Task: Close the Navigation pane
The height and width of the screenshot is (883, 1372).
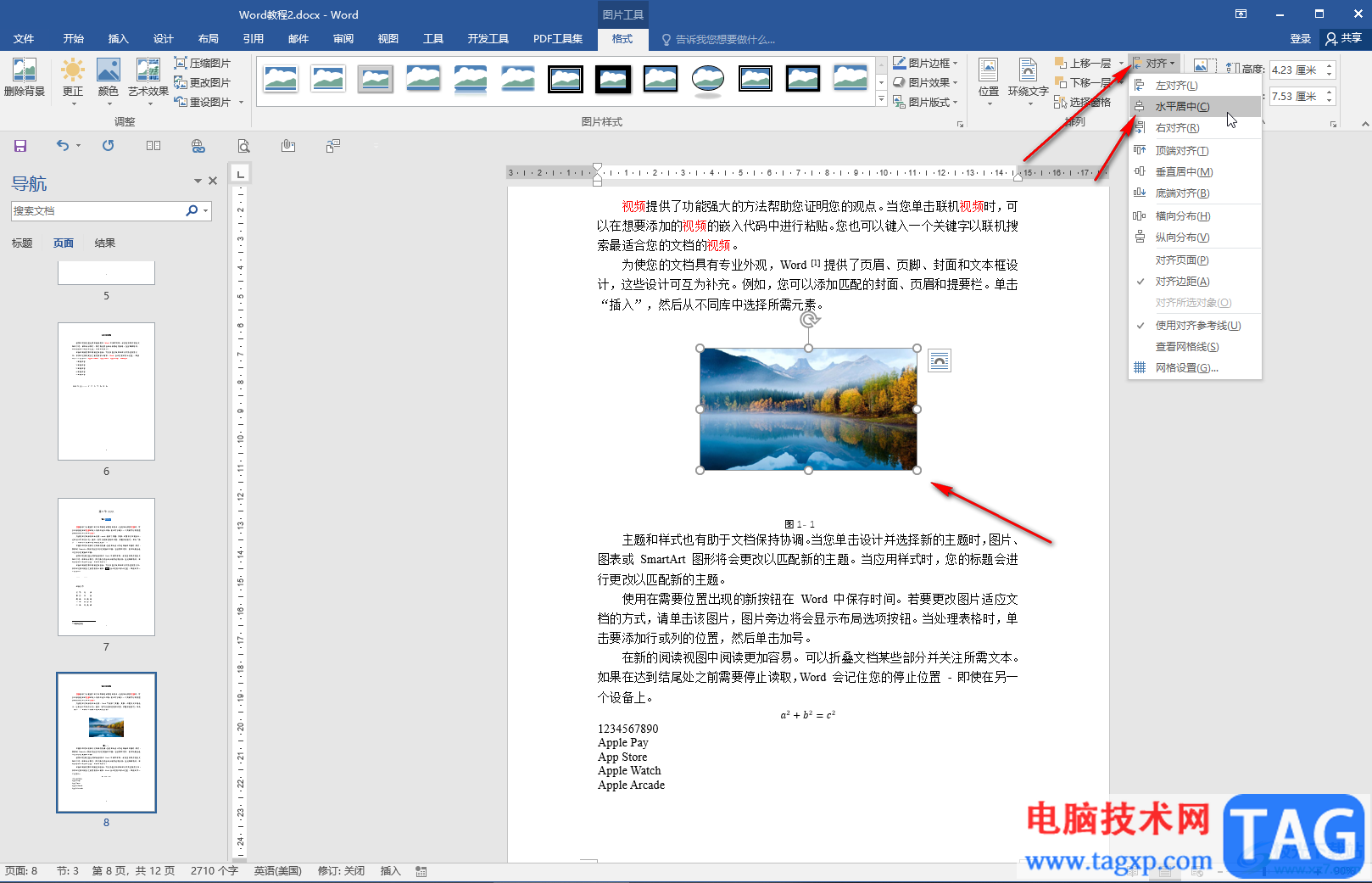Action: [x=213, y=181]
